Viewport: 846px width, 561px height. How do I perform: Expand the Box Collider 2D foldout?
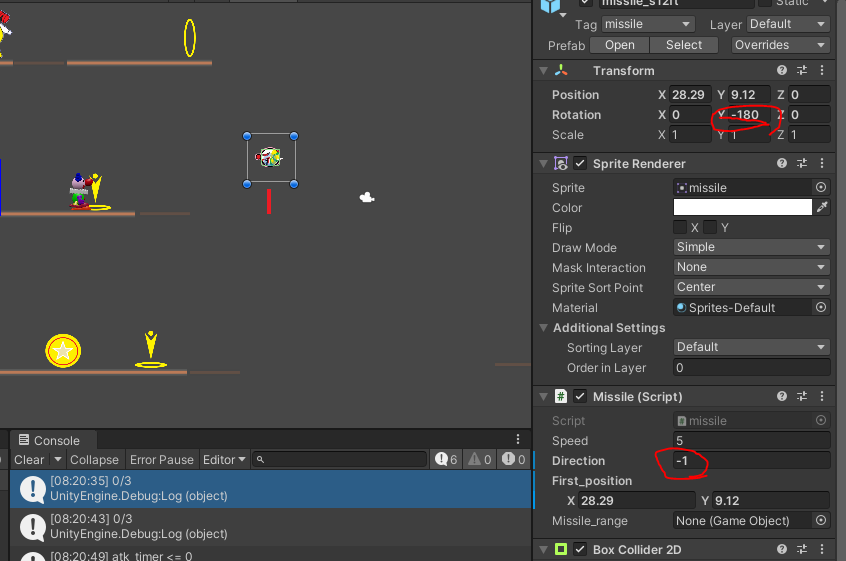(544, 550)
